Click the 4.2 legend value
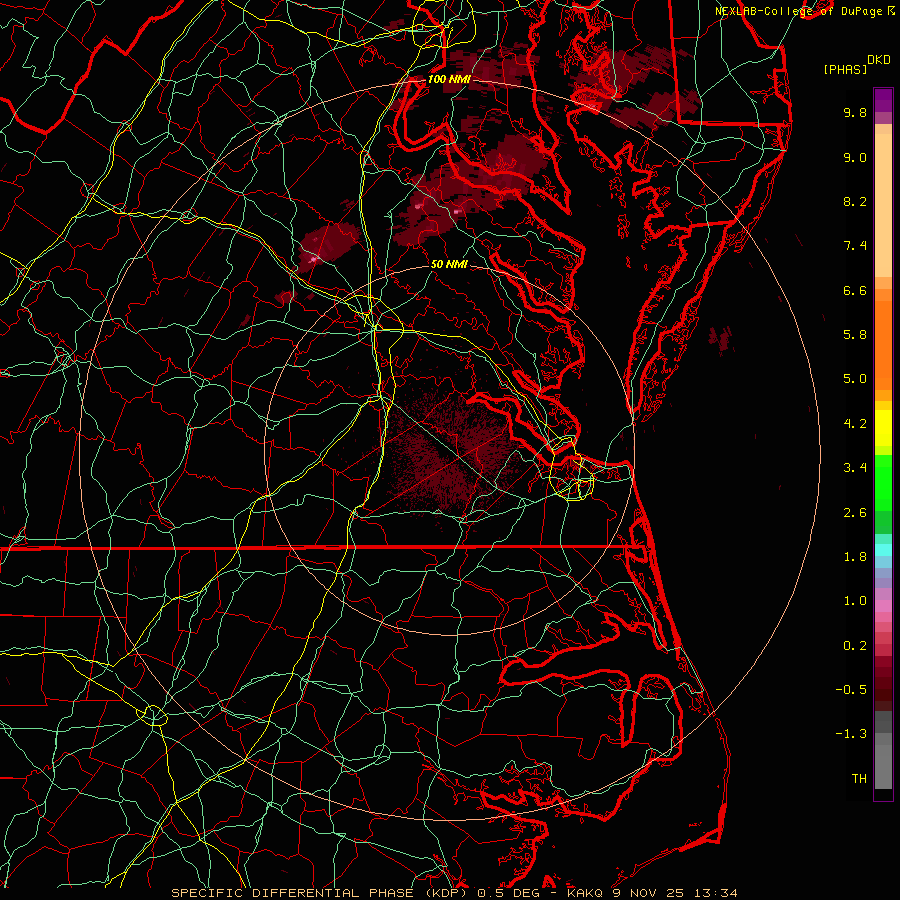 click(x=855, y=424)
